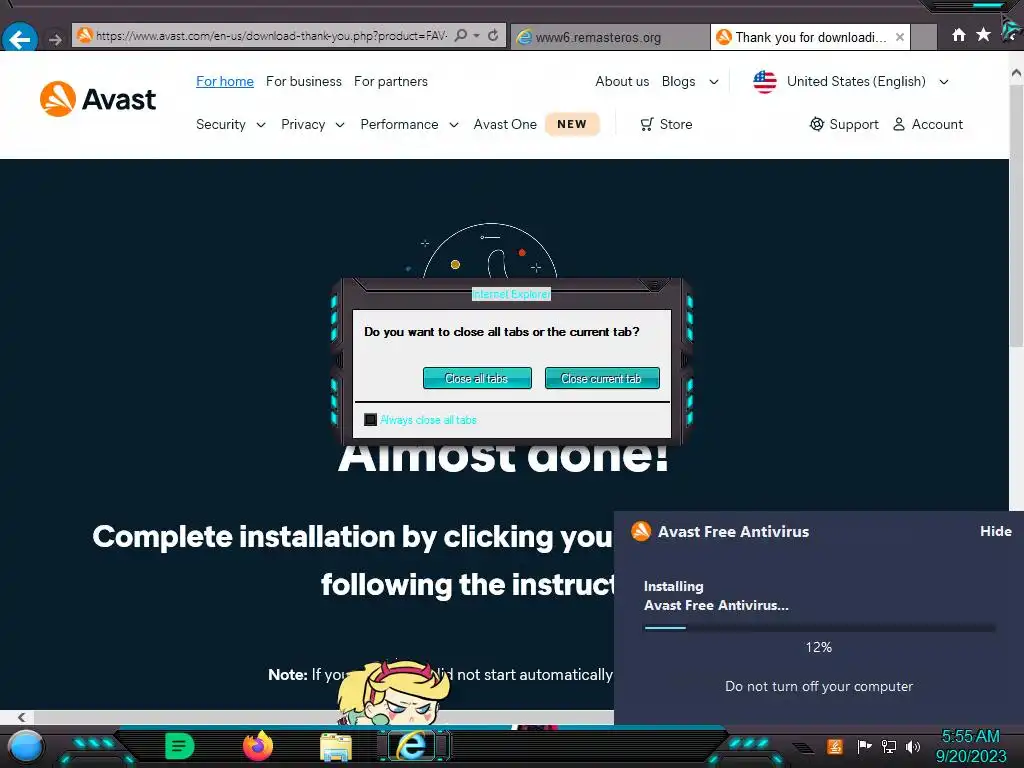Open address bar search dropdown arrow
Image resolution: width=1024 pixels, height=768 pixels.
[x=477, y=35]
